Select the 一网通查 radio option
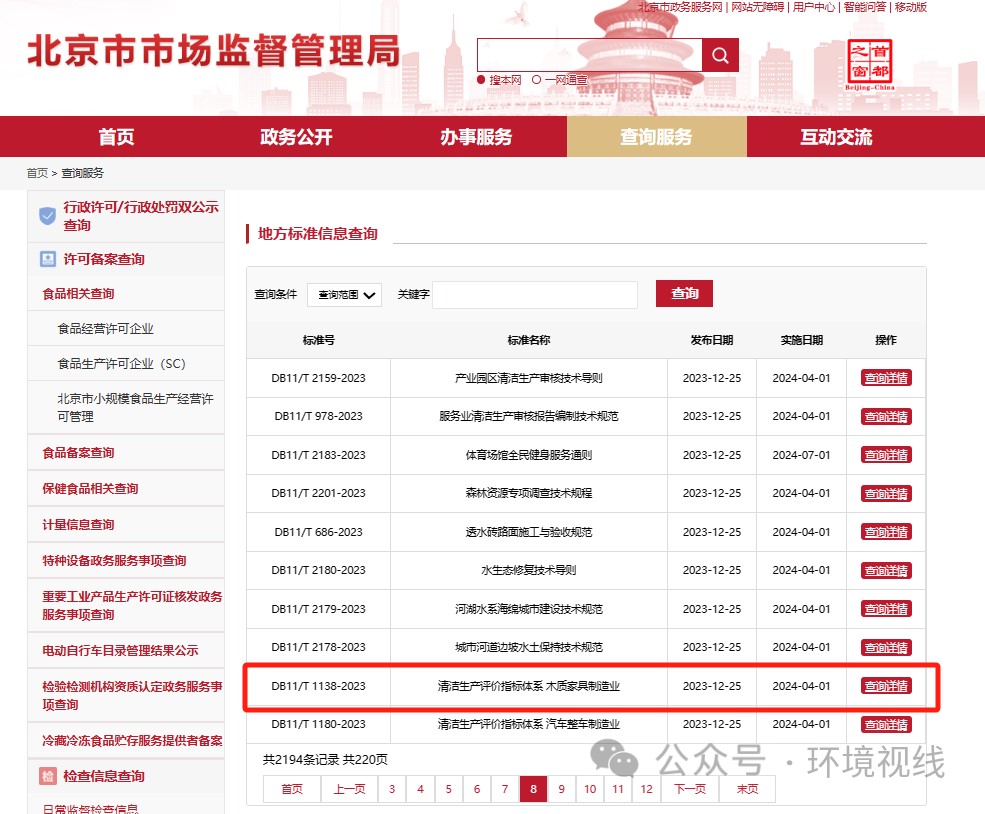 pyautogui.click(x=536, y=80)
